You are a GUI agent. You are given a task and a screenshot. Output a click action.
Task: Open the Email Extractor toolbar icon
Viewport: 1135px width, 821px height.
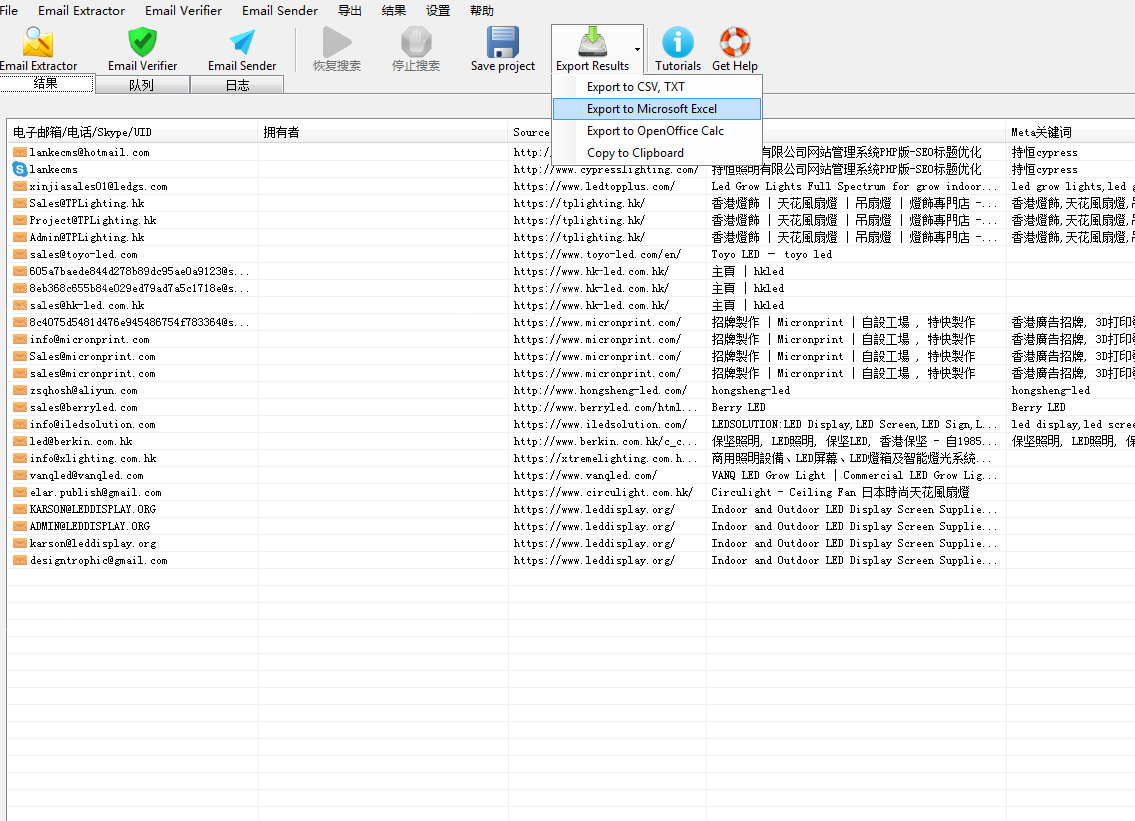(x=38, y=43)
